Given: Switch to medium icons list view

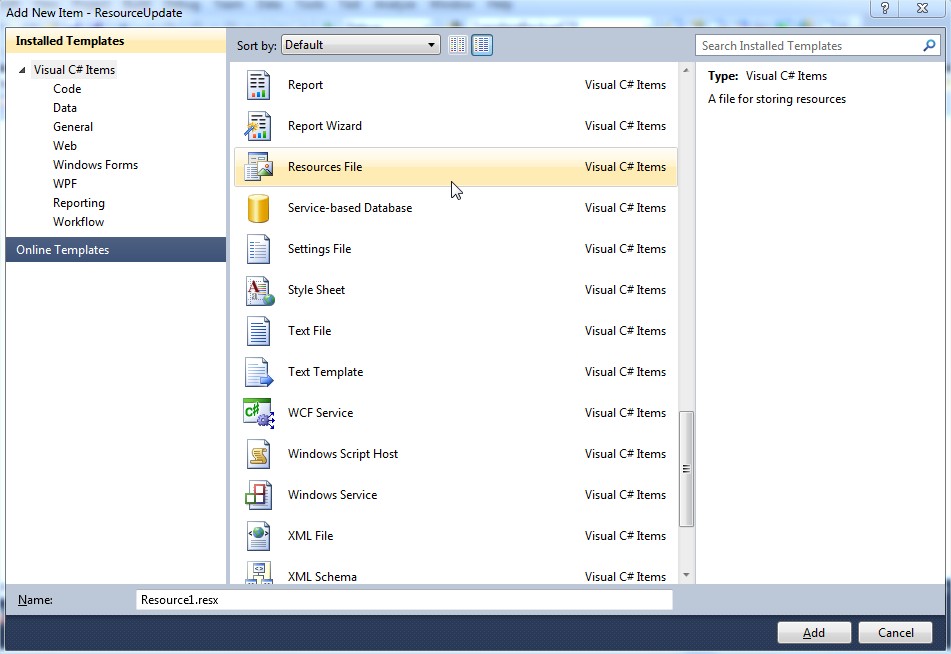Looking at the screenshot, I should click(x=482, y=45).
